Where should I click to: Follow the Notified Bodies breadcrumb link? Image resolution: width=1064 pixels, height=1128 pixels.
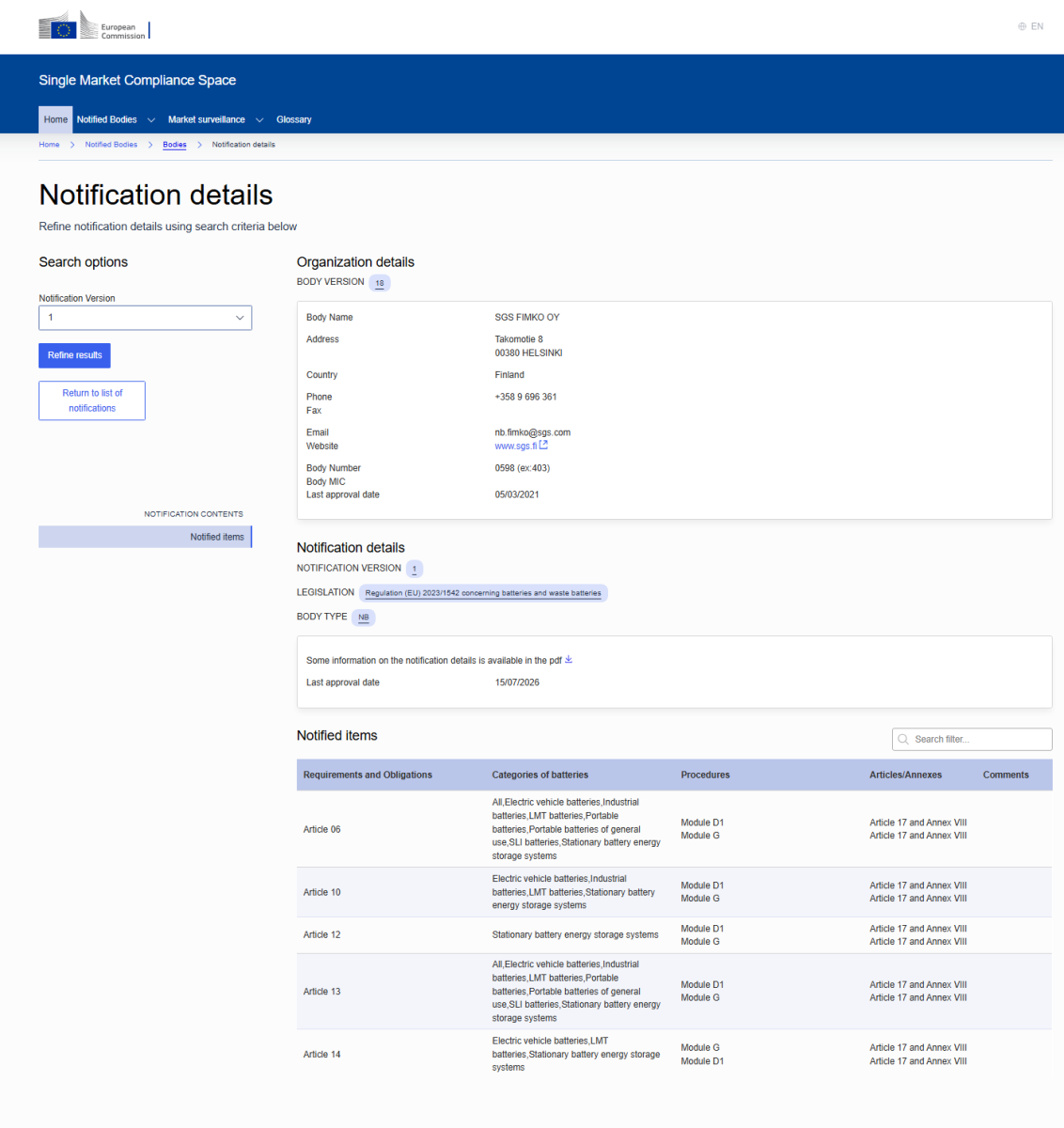111,145
